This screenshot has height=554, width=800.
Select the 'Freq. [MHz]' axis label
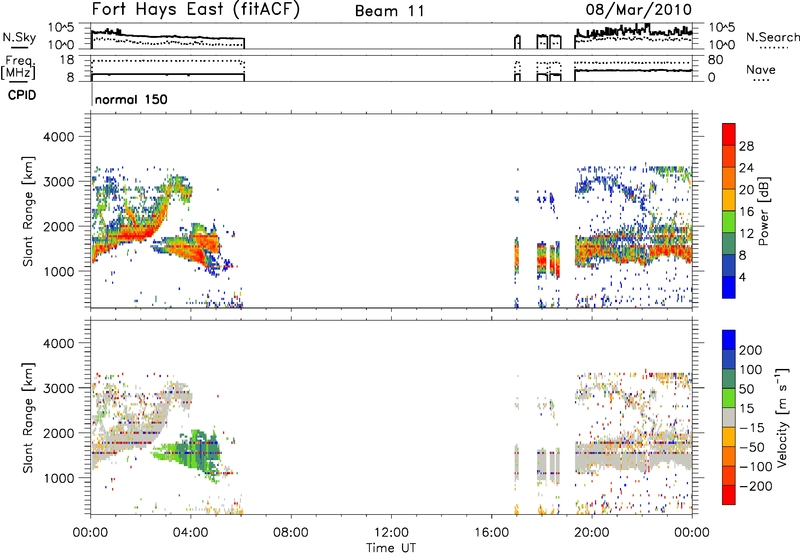[x=19, y=67]
